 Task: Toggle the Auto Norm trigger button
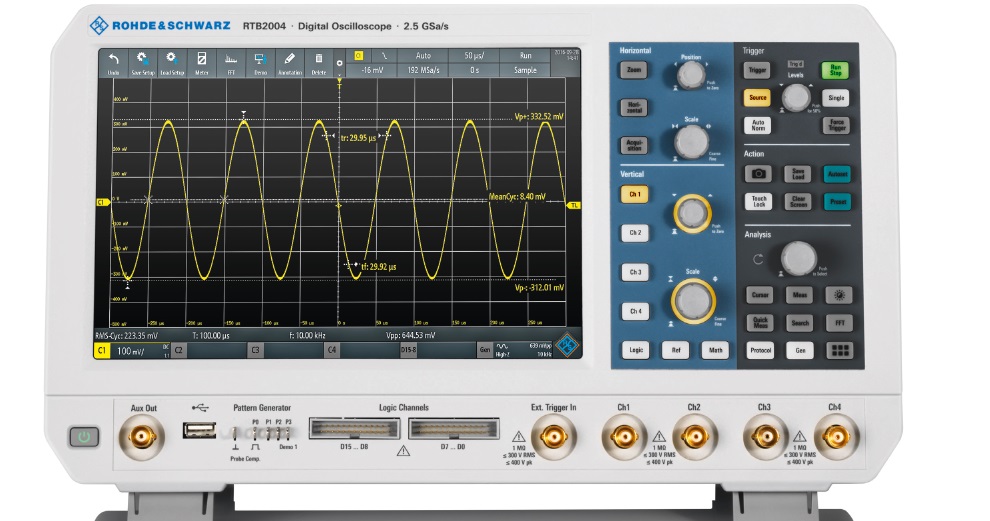[758, 125]
